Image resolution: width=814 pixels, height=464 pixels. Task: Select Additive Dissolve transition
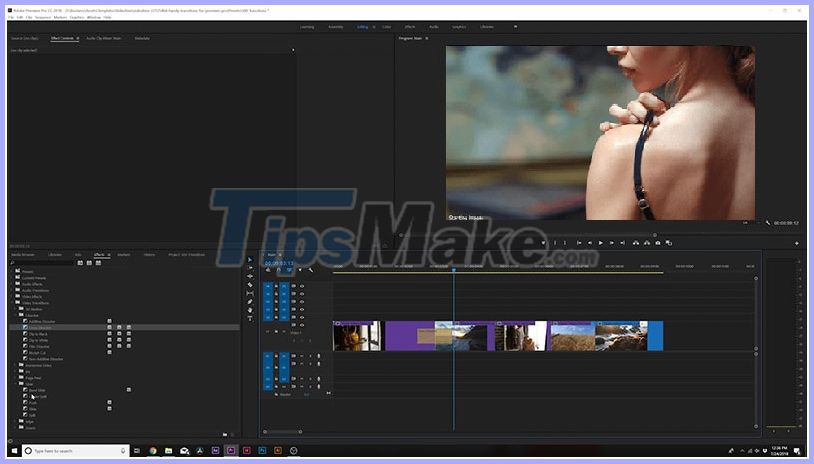(42, 322)
